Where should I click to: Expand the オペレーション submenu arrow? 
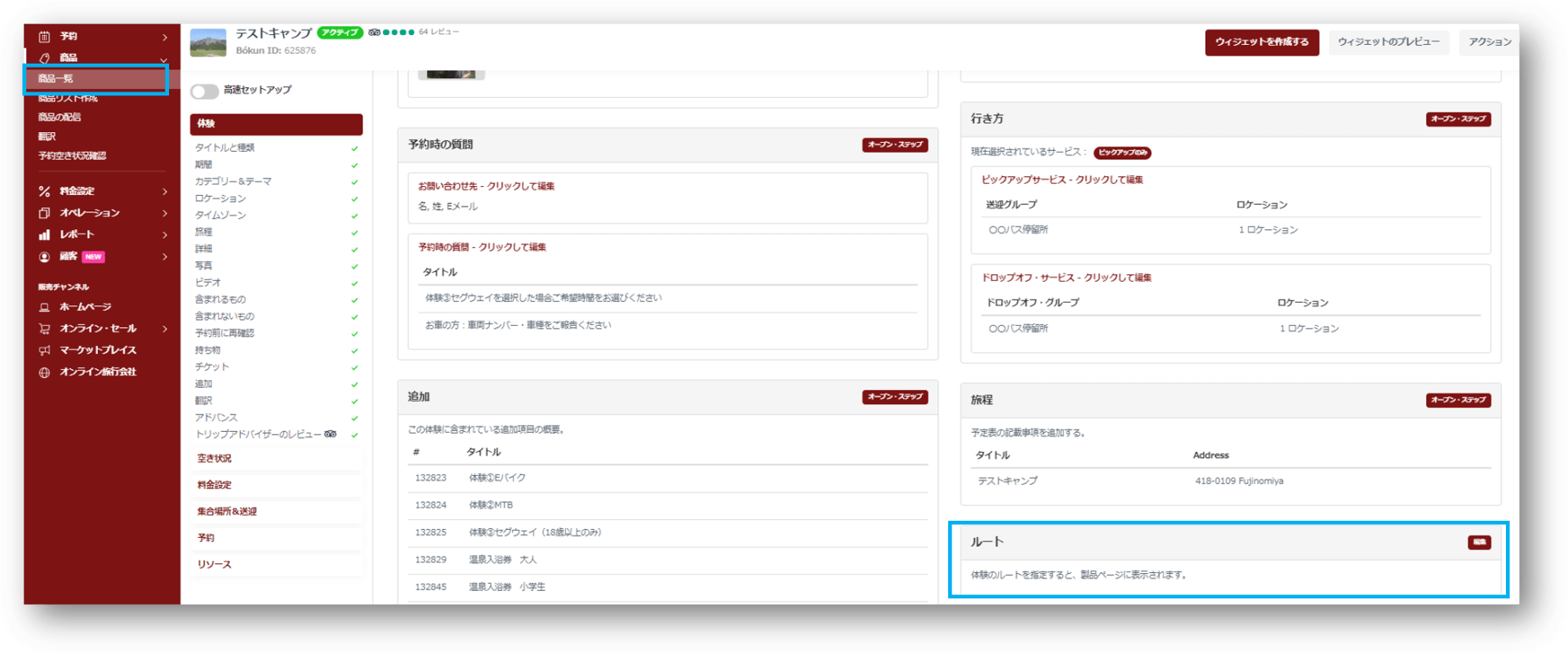[165, 214]
